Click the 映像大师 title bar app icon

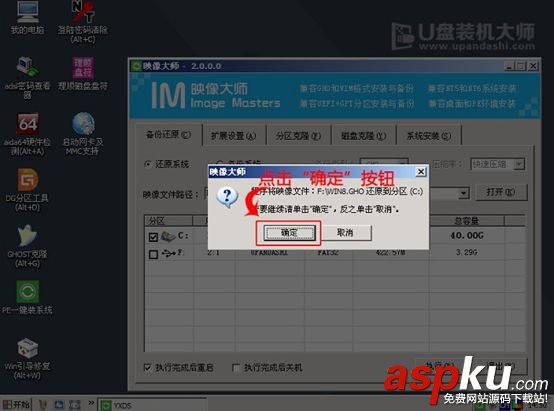tap(136, 66)
